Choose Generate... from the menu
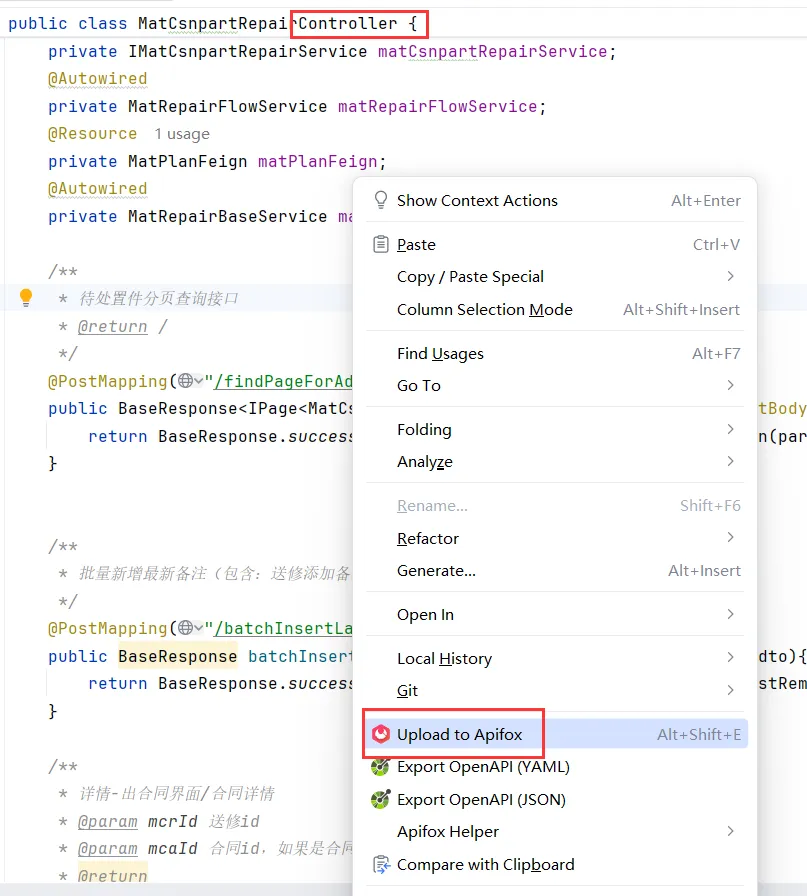This screenshot has width=807, height=896. click(x=556, y=571)
